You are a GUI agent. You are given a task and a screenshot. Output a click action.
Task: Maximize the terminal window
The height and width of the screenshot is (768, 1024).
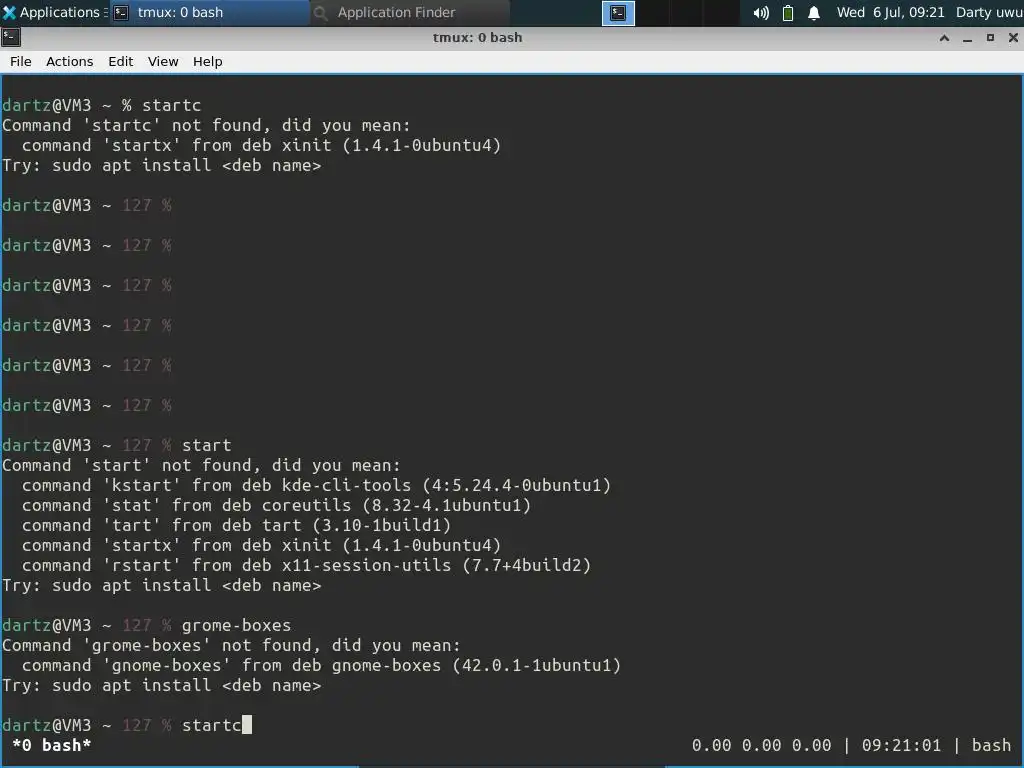[990, 38]
